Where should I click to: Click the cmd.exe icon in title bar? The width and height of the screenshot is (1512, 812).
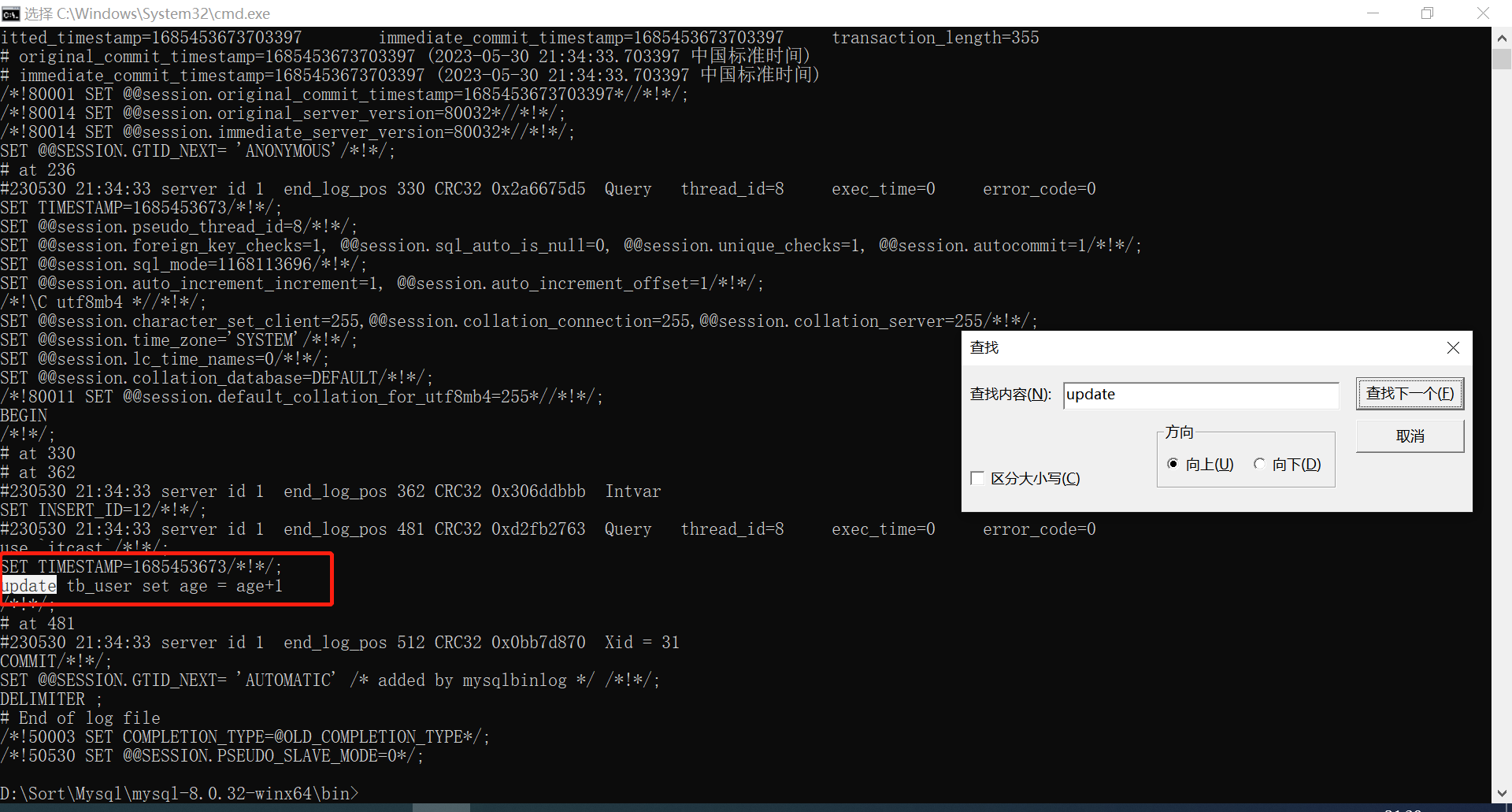[10, 13]
